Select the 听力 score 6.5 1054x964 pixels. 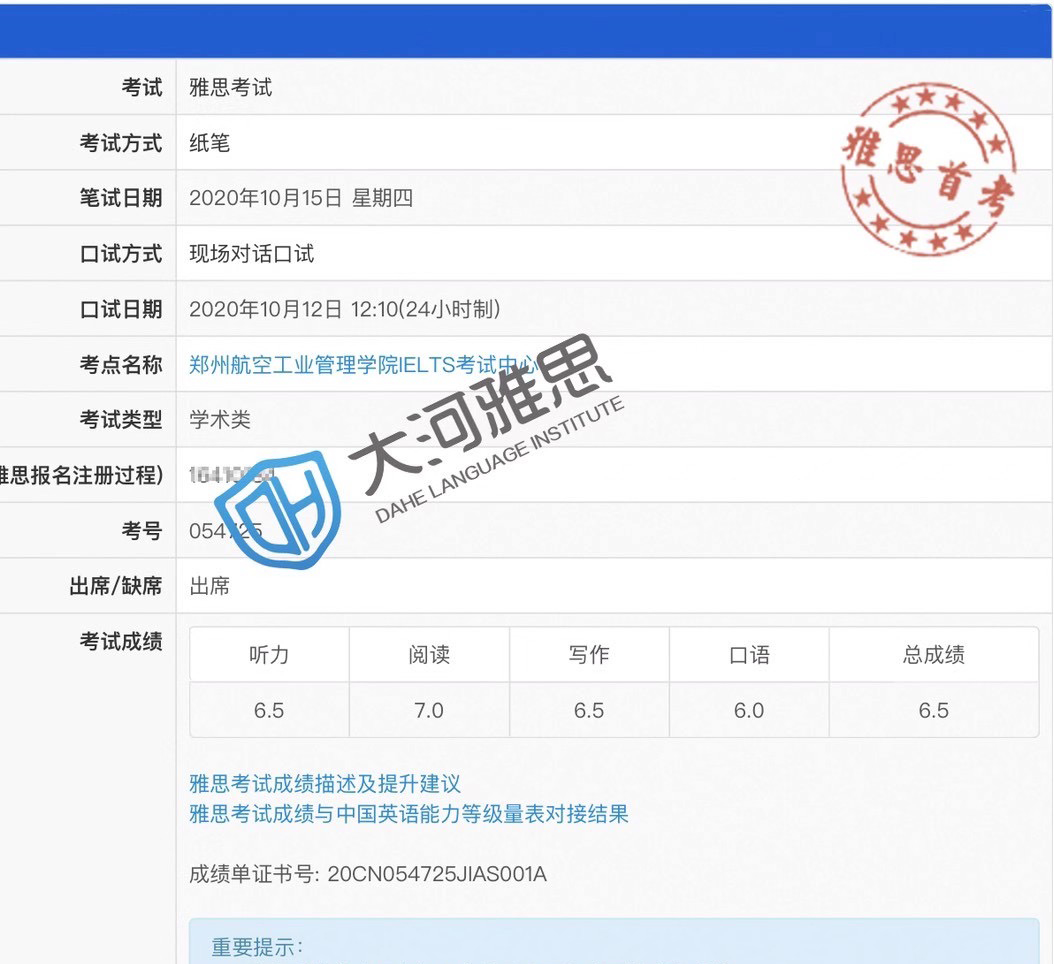coord(269,711)
